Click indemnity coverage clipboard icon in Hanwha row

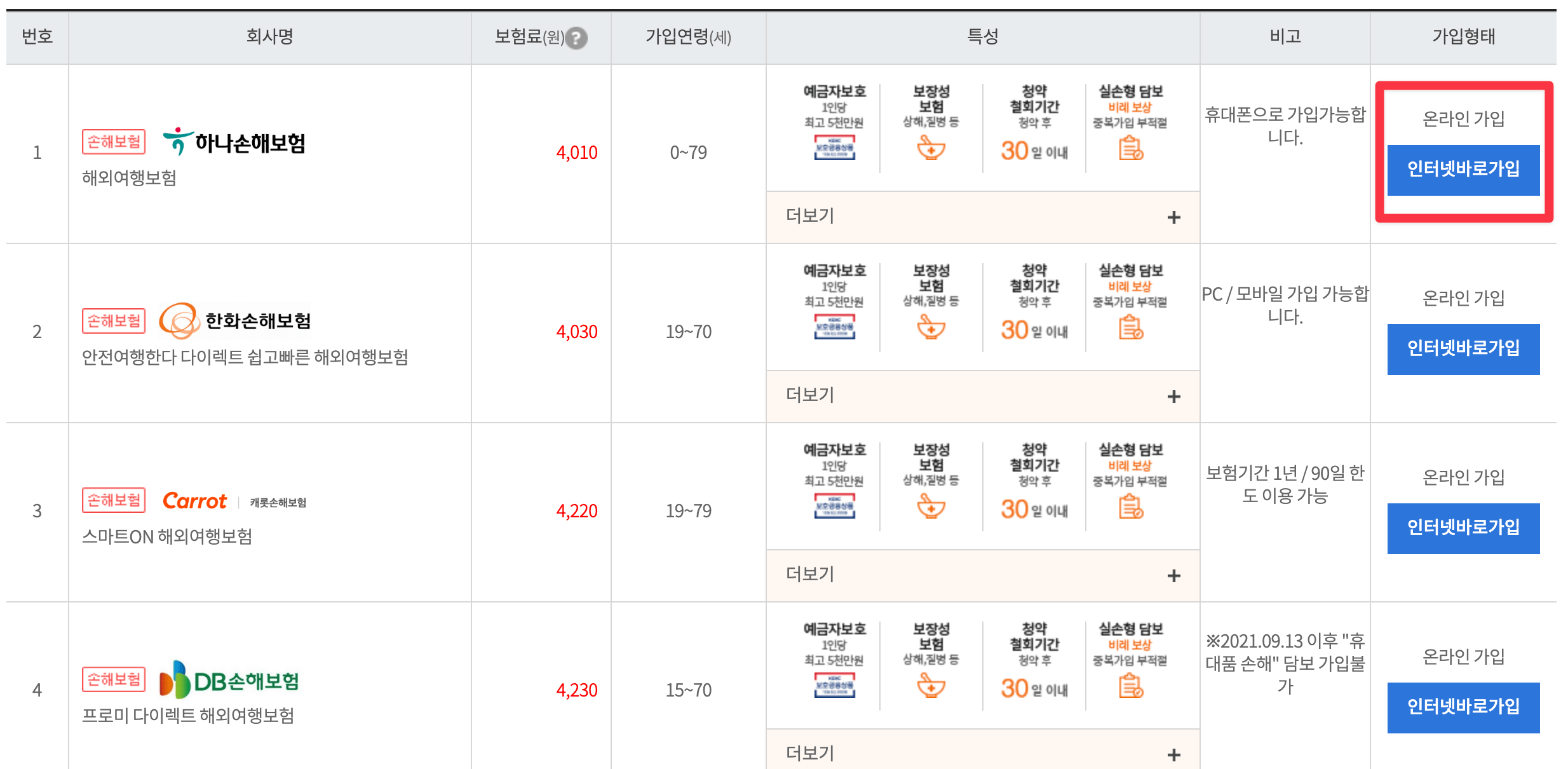pyautogui.click(x=1131, y=327)
